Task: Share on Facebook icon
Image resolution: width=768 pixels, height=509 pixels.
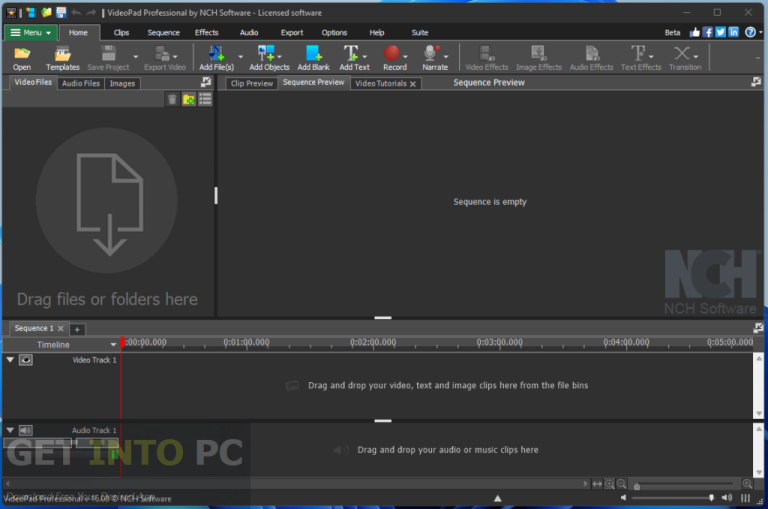Action: (x=707, y=32)
